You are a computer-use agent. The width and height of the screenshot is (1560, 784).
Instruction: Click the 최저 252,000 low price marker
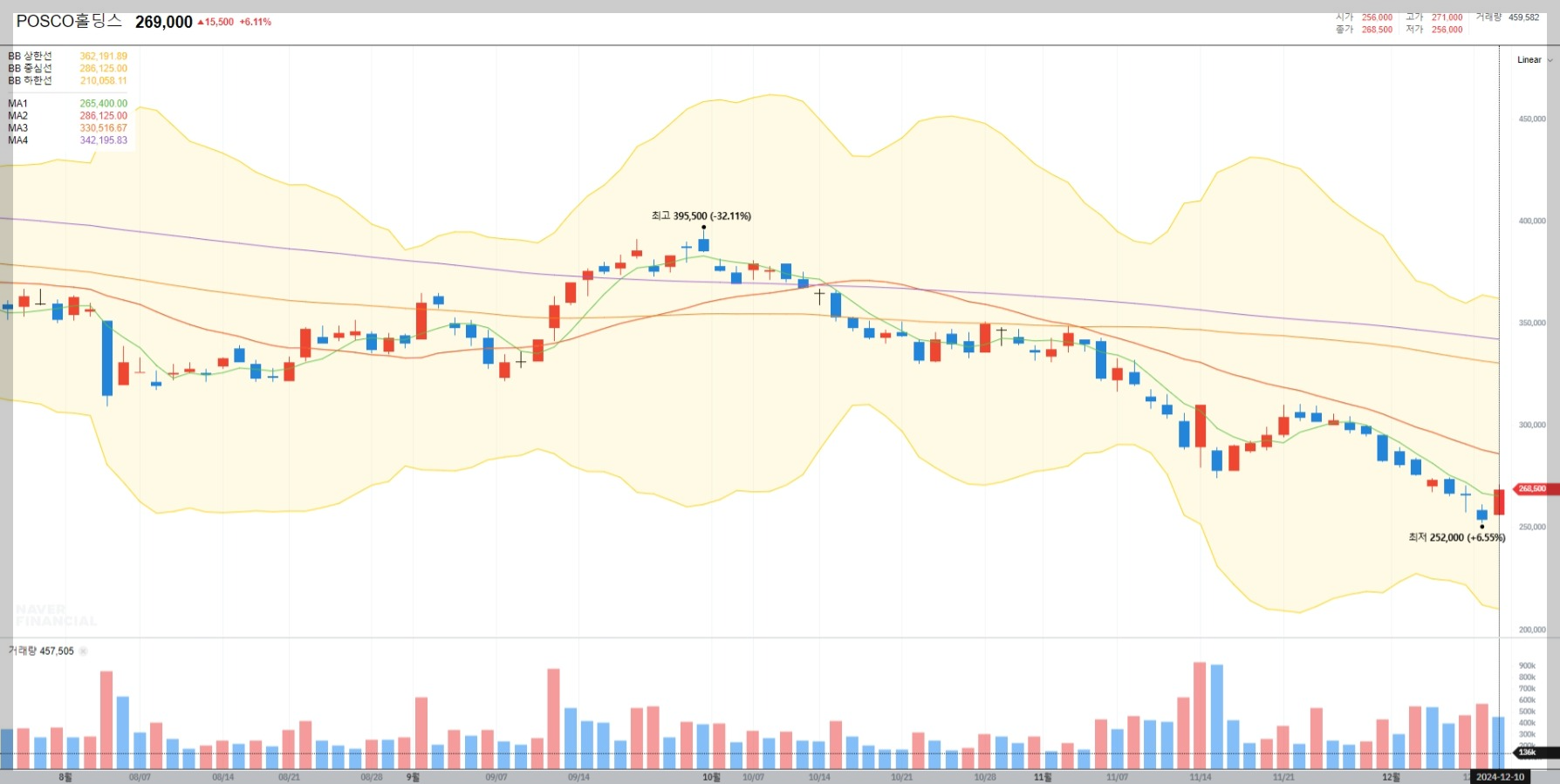point(1456,538)
